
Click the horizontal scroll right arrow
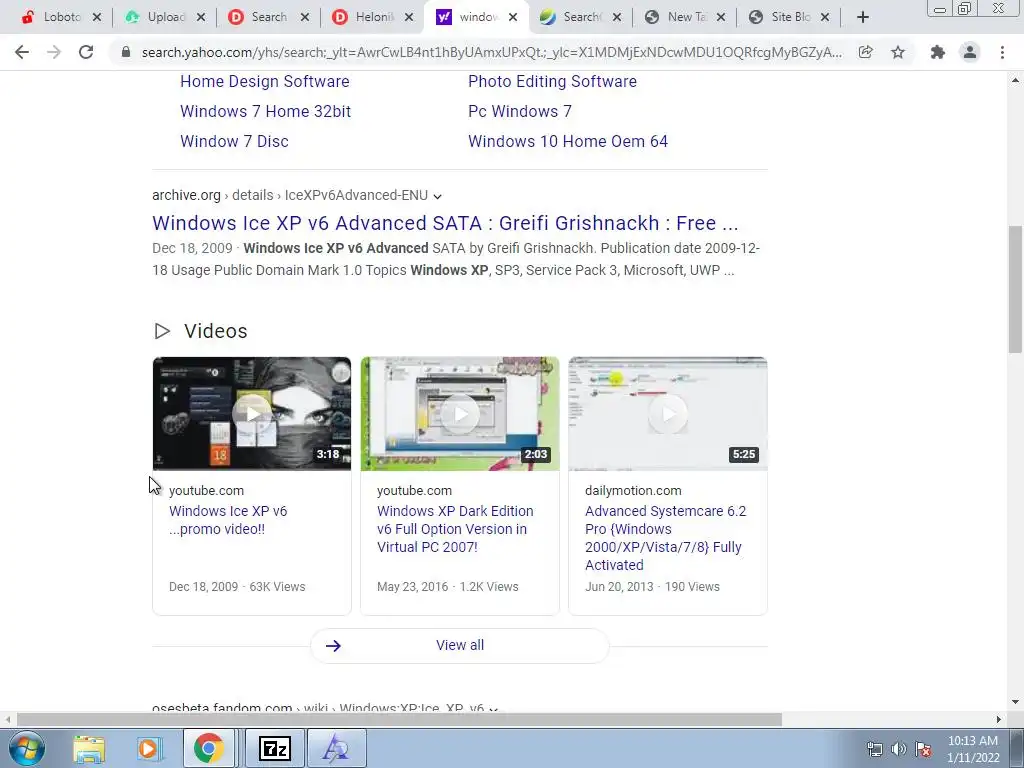coord(998,719)
